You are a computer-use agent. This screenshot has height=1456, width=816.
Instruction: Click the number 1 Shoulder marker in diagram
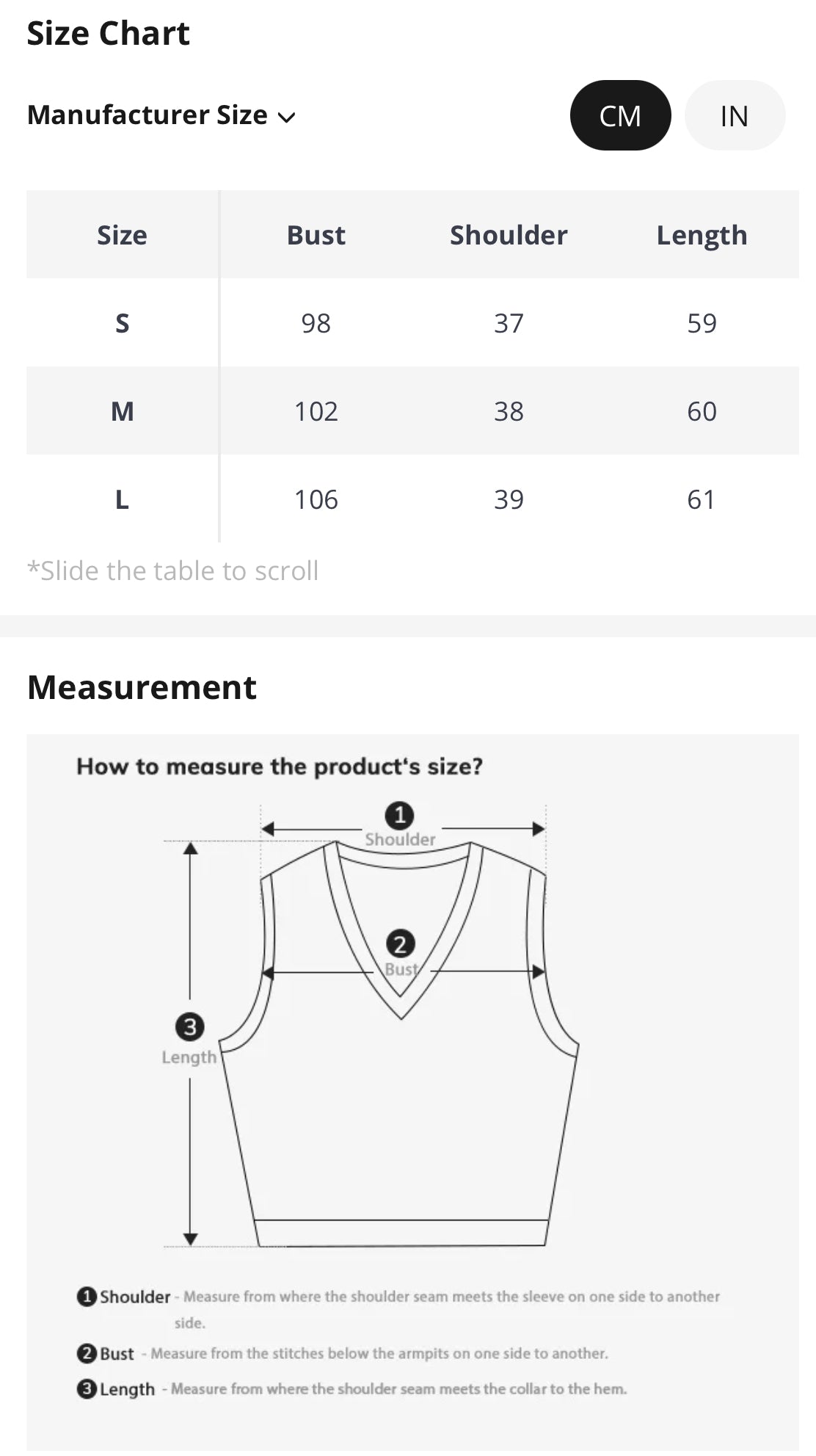pyautogui.click(x=400, y=815)
